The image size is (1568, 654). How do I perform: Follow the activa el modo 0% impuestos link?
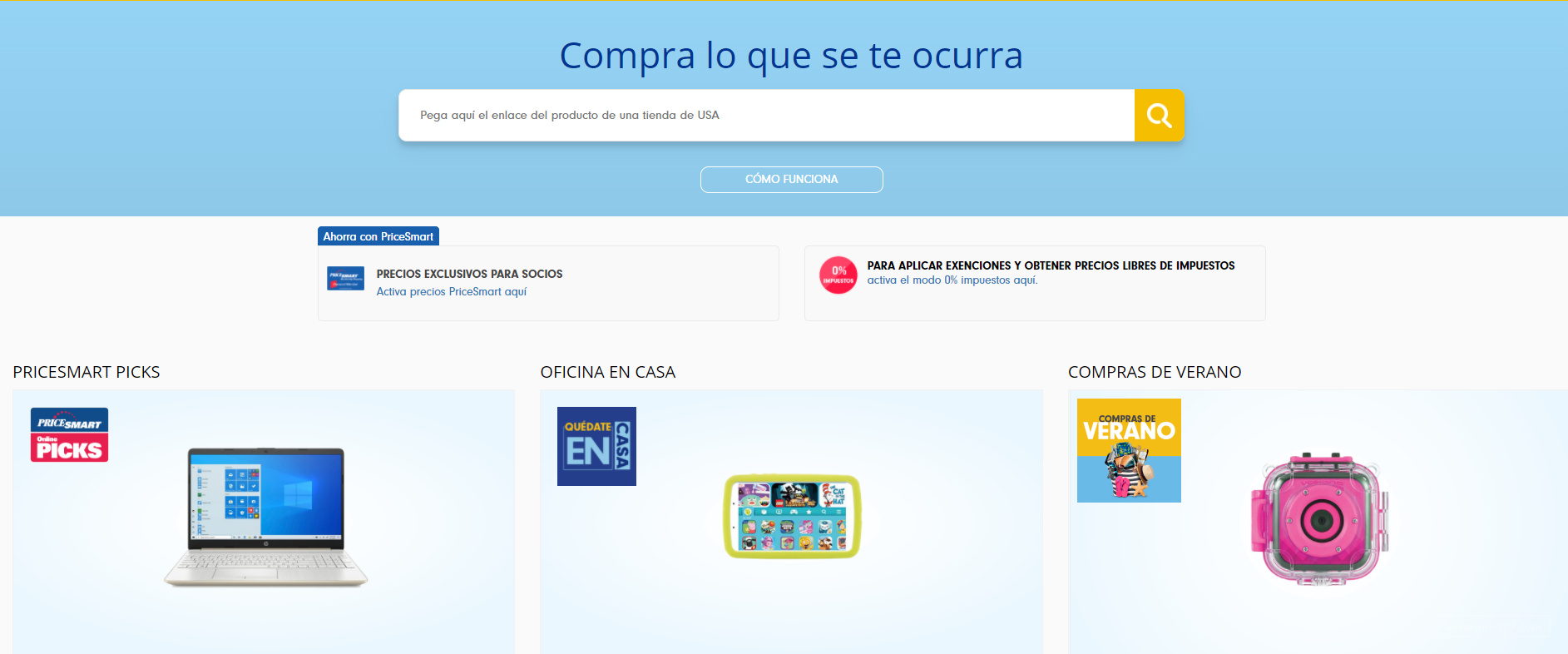click(952, 280)
